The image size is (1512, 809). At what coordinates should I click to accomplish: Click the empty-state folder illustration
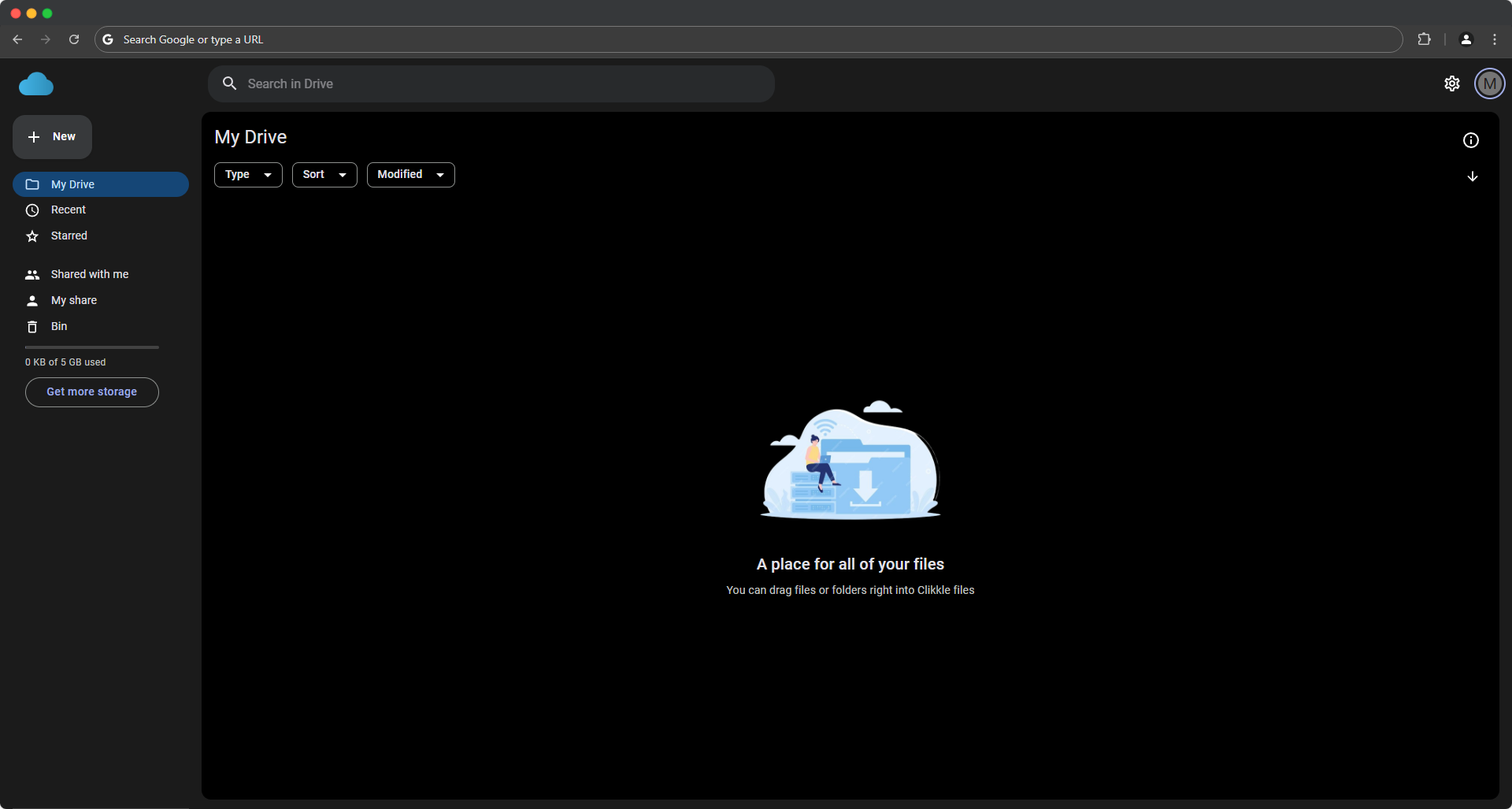(850, 460)
